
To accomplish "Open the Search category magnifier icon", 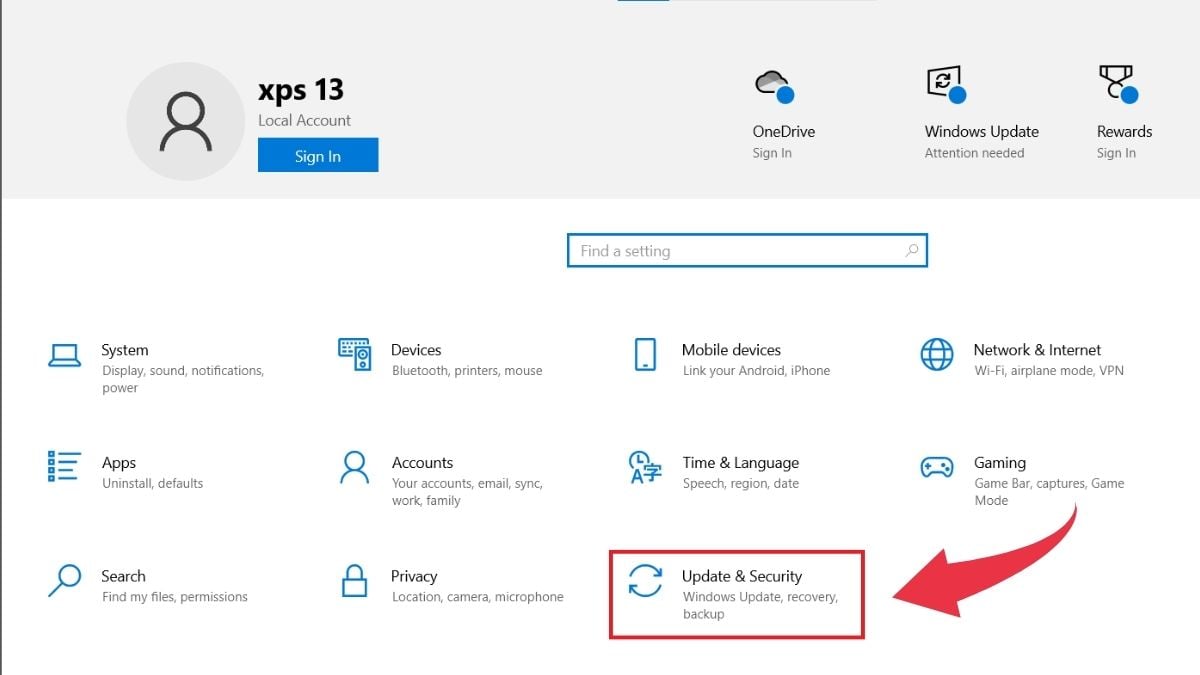I will click(x=64, y=581).
